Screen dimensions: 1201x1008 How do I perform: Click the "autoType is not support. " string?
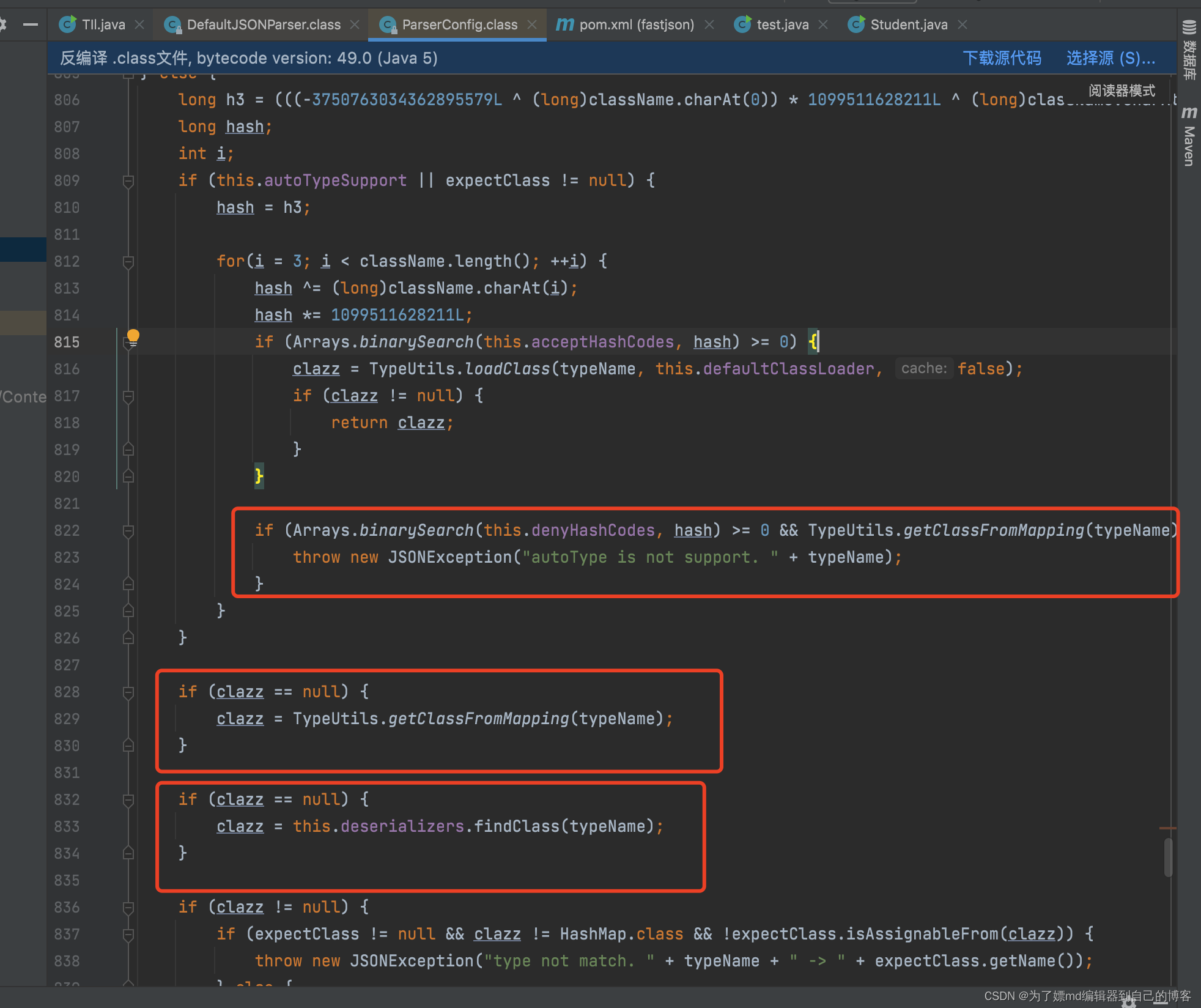click(x=650, y=557)
